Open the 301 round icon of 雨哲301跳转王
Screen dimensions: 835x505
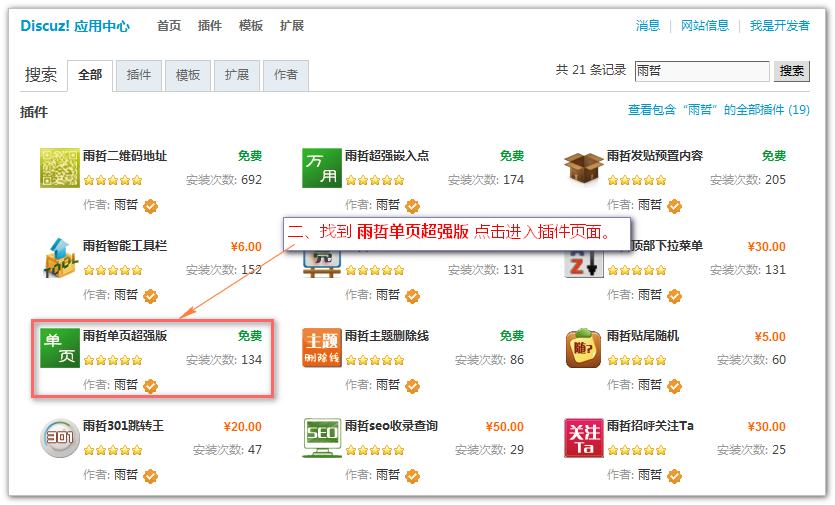tap(60, 438)
